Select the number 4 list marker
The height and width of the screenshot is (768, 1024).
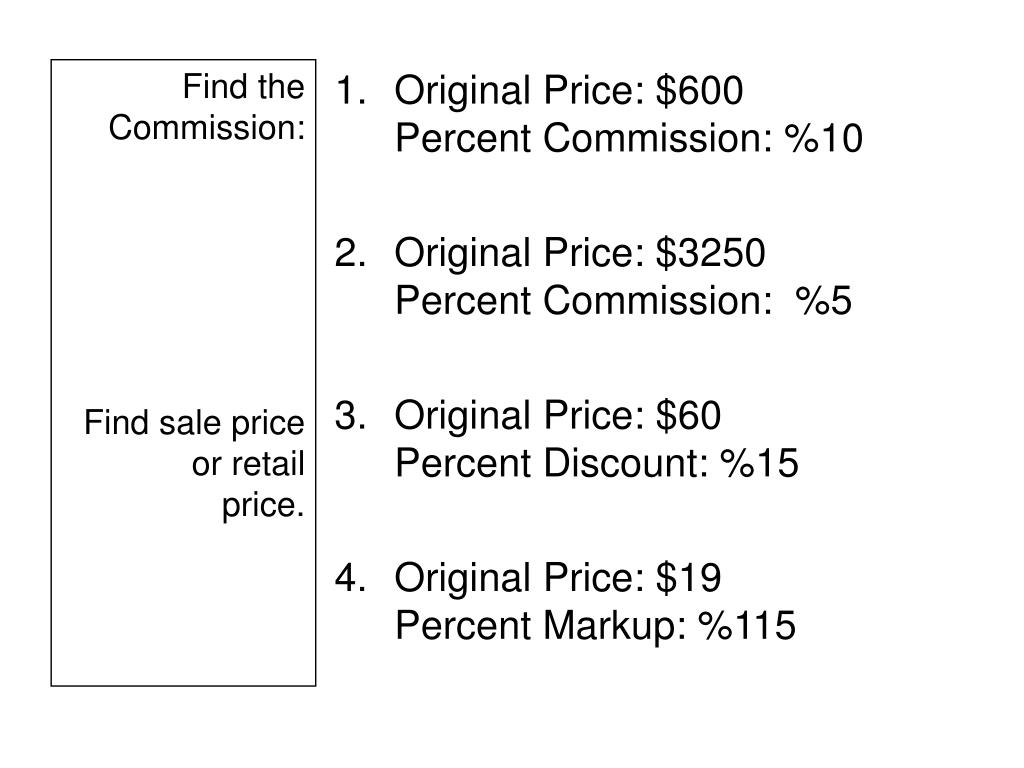click(x=350, y=578)
